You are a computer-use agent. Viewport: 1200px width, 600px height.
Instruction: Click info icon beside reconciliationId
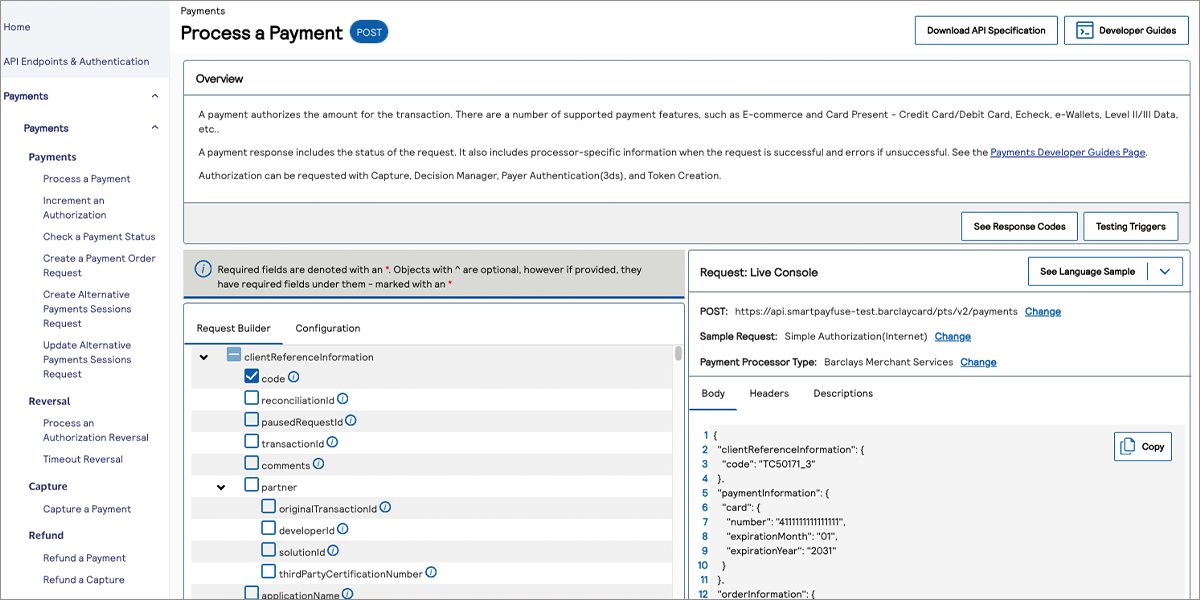(x=342, y=399)
